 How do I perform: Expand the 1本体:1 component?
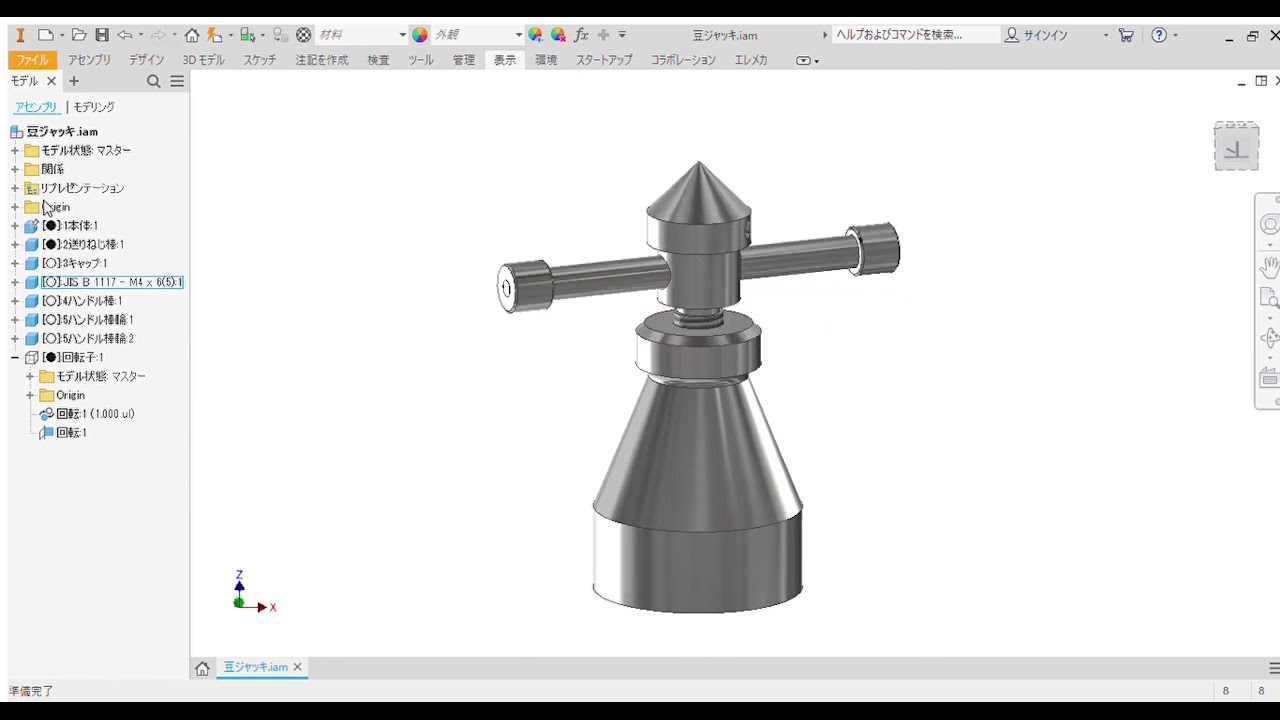pos(15,226)
